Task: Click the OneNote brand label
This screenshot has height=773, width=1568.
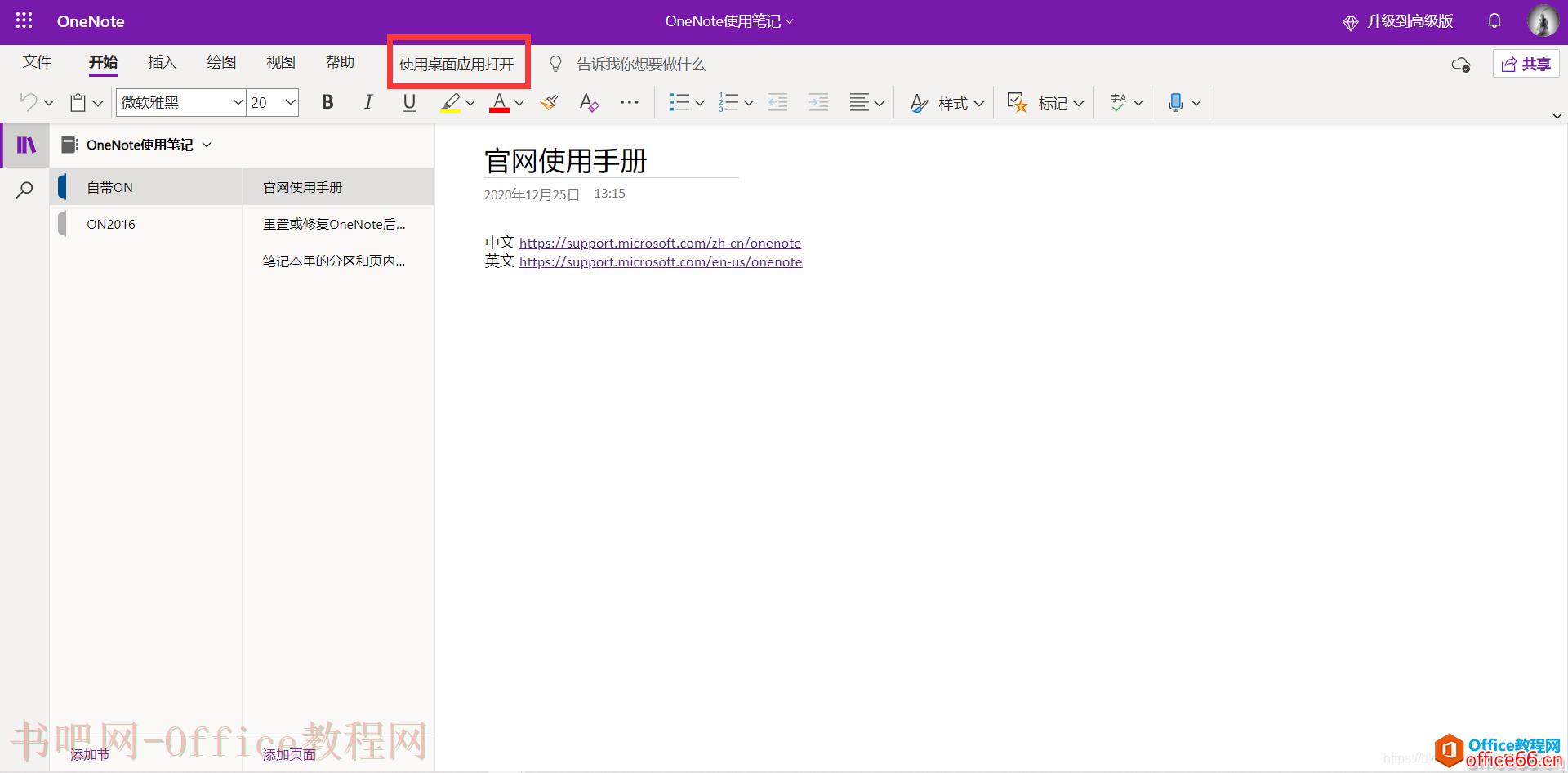Action: coord(91,21)
